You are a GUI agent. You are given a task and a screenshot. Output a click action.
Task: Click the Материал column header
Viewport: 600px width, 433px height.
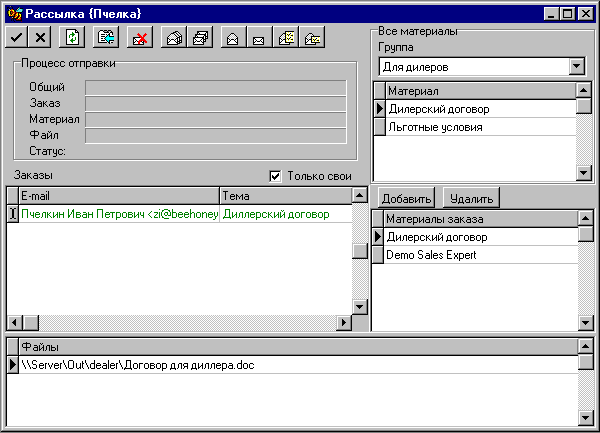click(x=481, y=91)
